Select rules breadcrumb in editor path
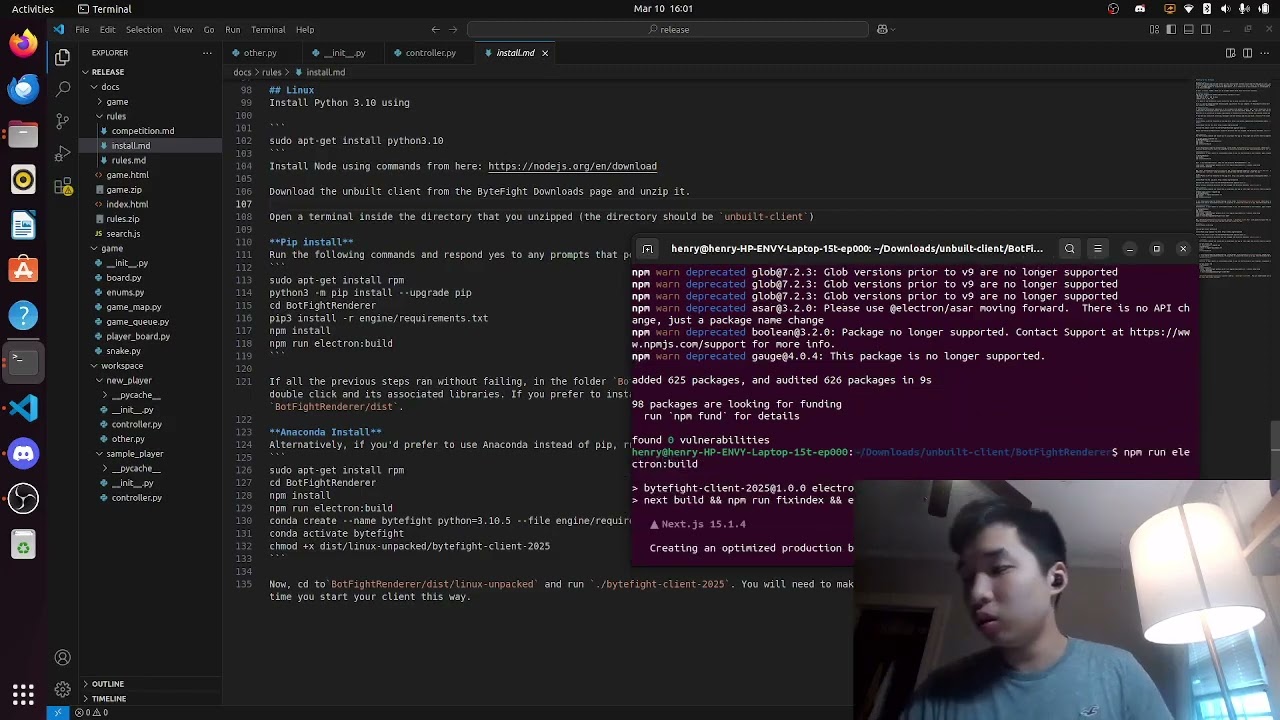Viewport: 1280px width, 720px height. (272, 72)
